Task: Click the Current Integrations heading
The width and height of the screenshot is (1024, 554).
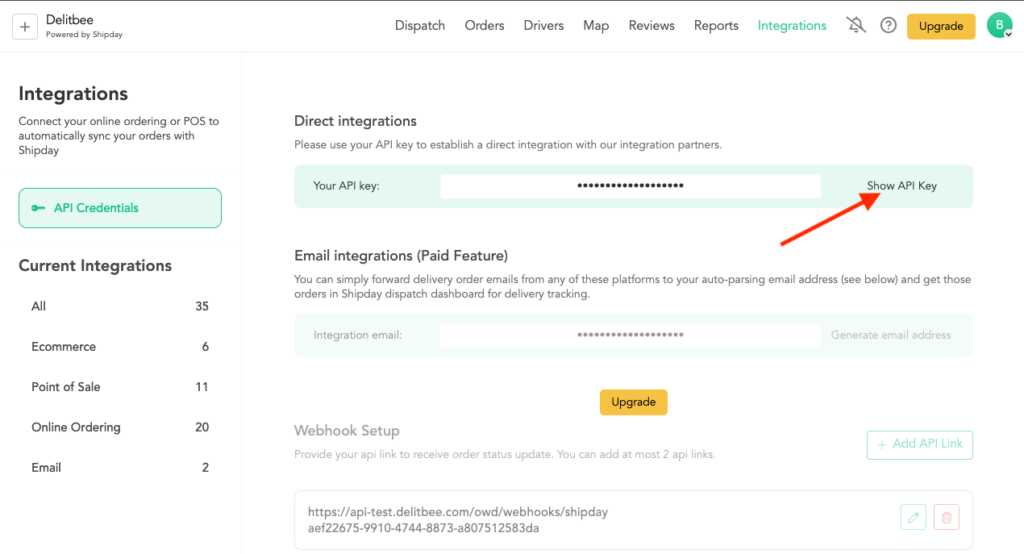Action: point(95,266)
